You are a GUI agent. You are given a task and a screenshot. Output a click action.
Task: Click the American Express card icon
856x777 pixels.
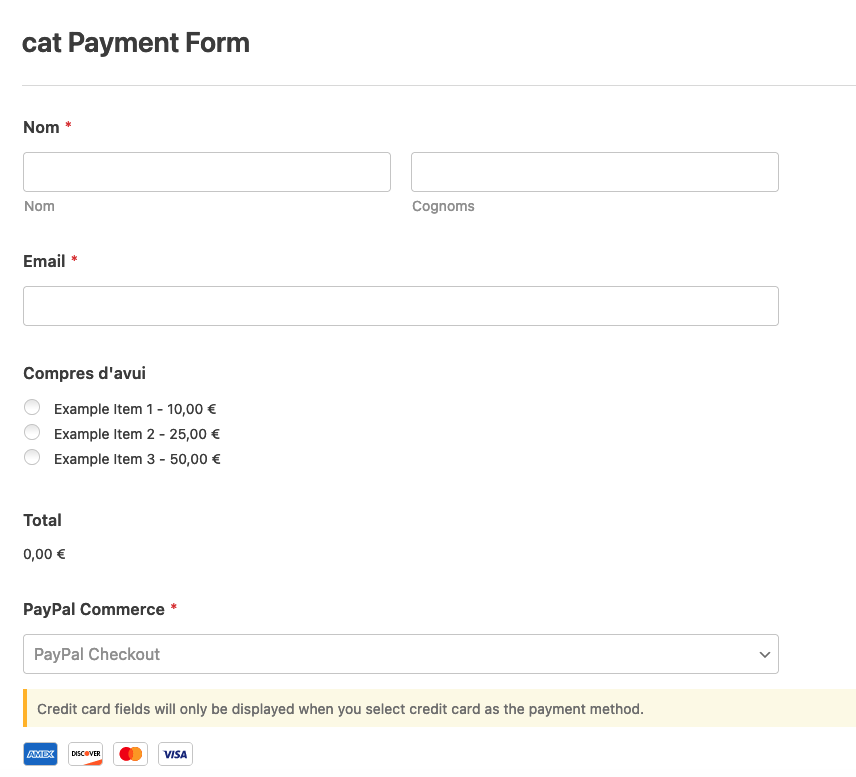point(40,754)
